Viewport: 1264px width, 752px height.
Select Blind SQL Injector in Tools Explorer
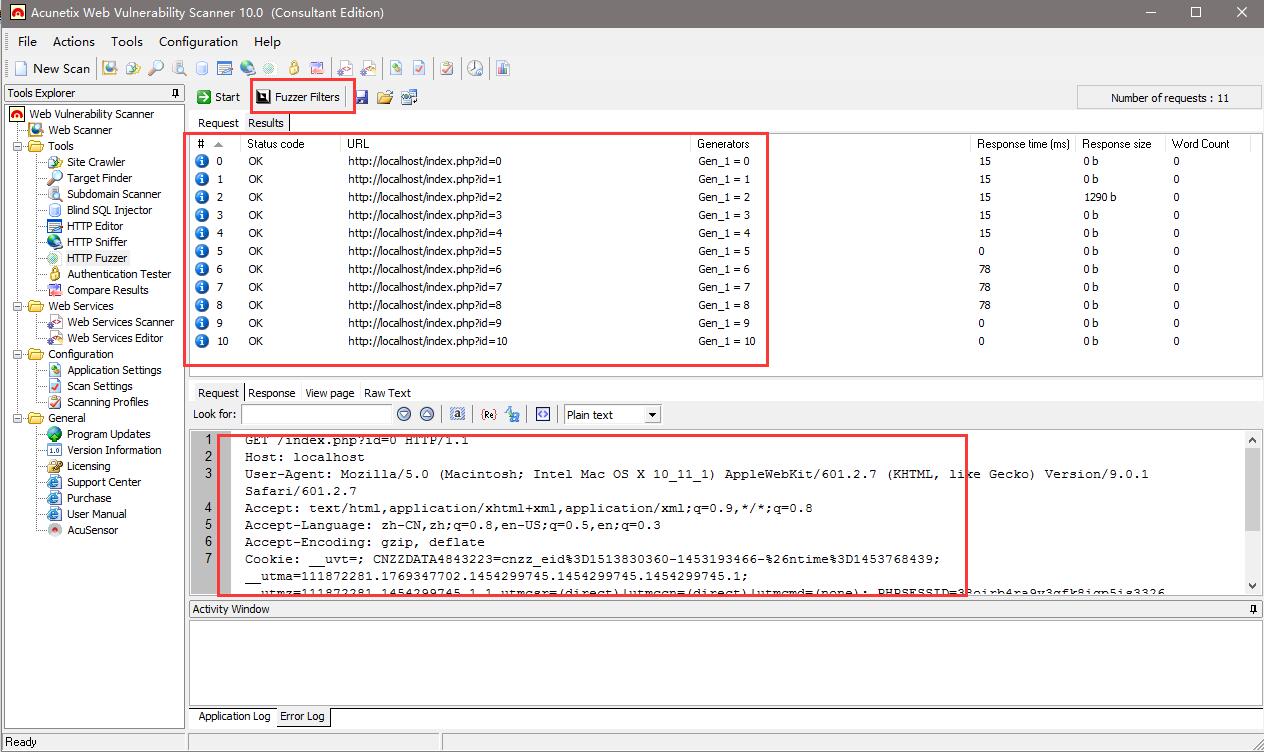pos(109,210)
